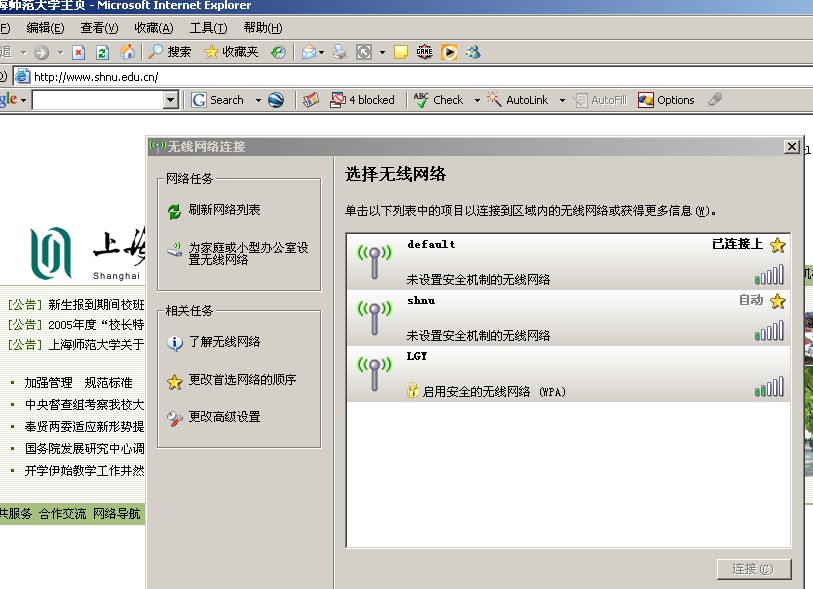
Task: Close the 无线网络连接 dialog
Action: pos(792,147)
